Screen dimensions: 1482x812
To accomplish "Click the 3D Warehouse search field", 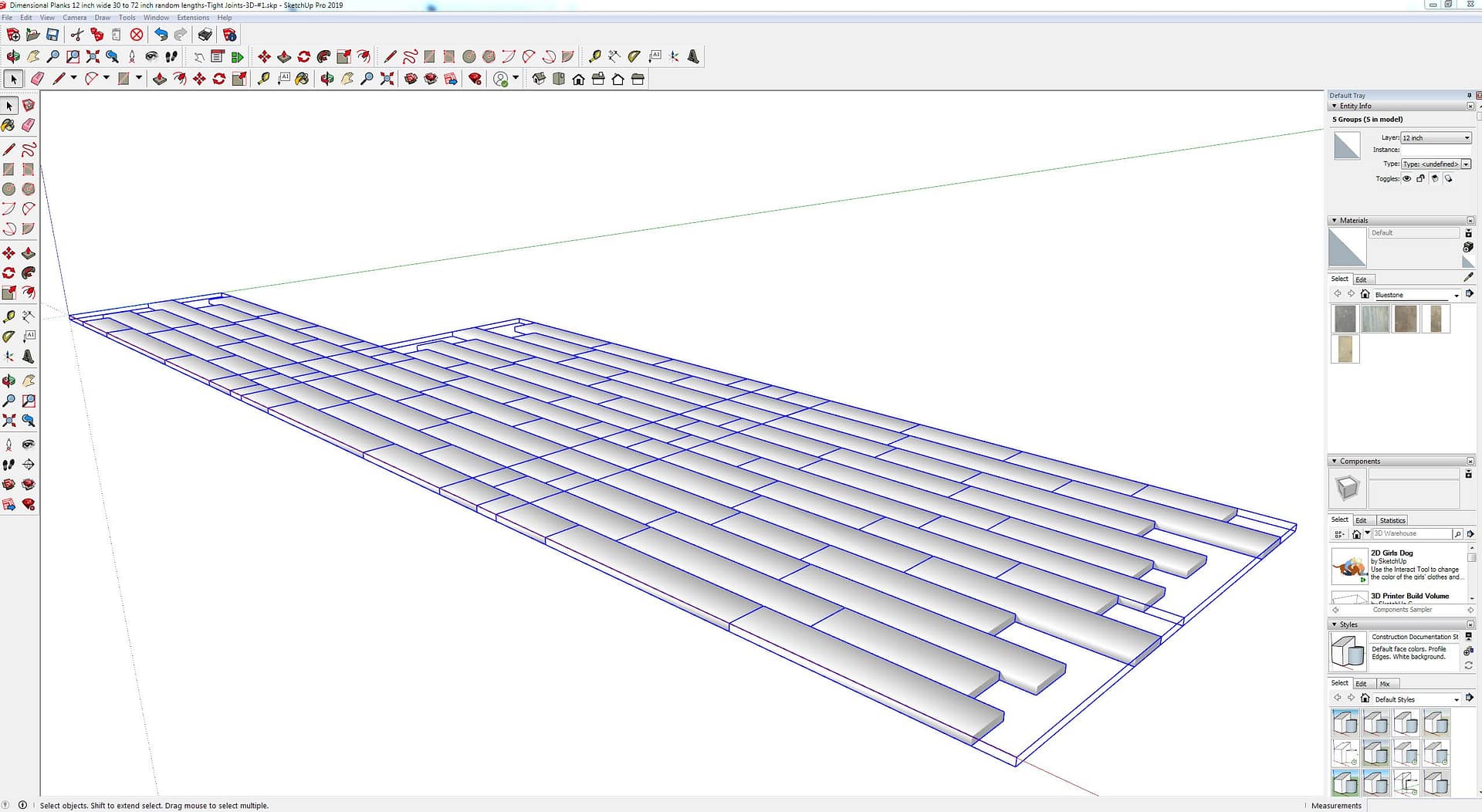I will (x=1411, y=534).
